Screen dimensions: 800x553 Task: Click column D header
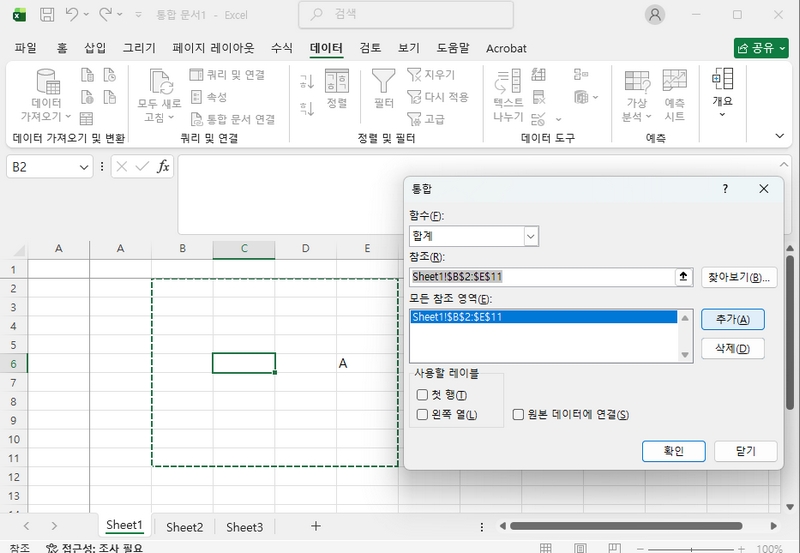[x=306, y=248]
